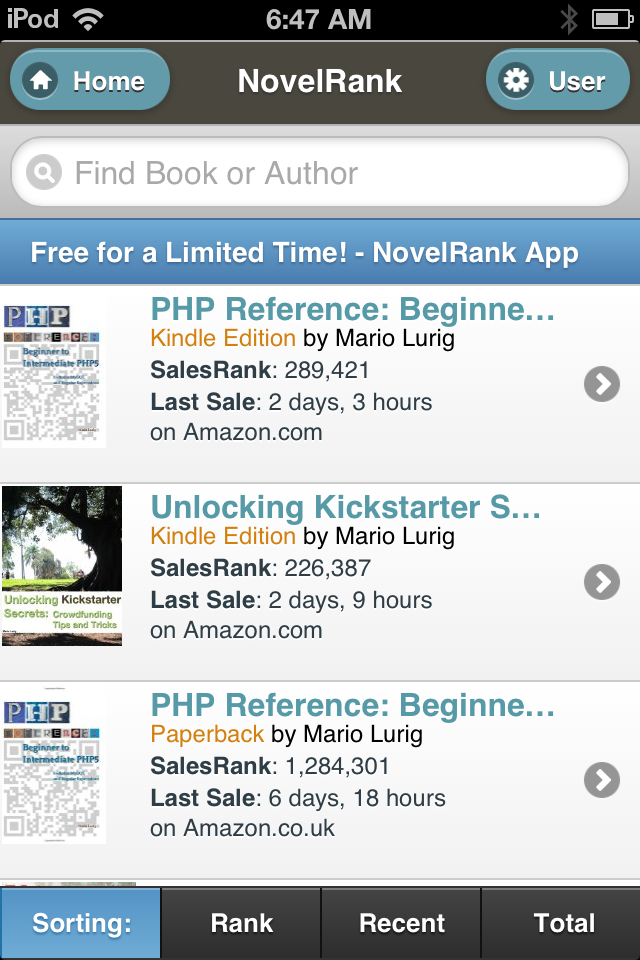Open Paperback PHP Reference via its arrow
The height and width of the screenshot is (960, 640).
(x=601, y=780)
